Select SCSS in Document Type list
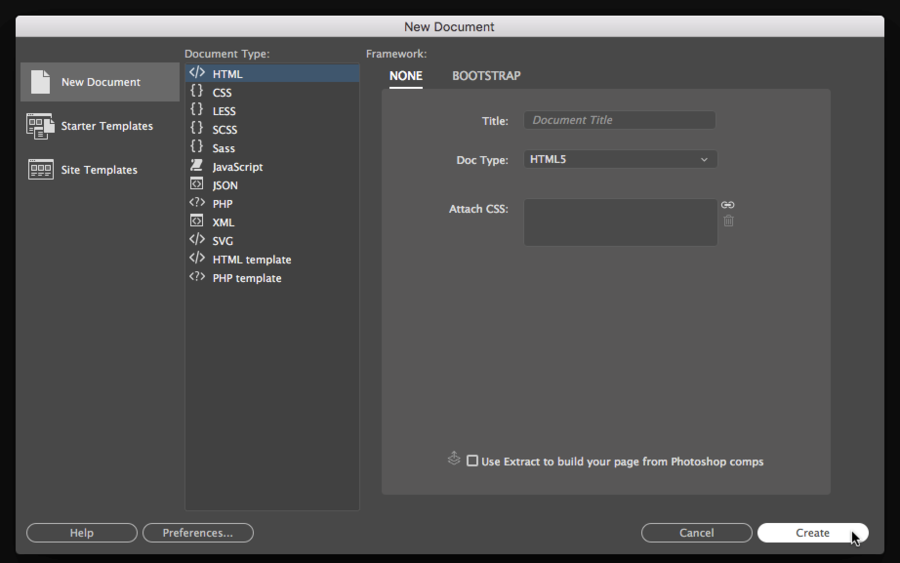 224,130
